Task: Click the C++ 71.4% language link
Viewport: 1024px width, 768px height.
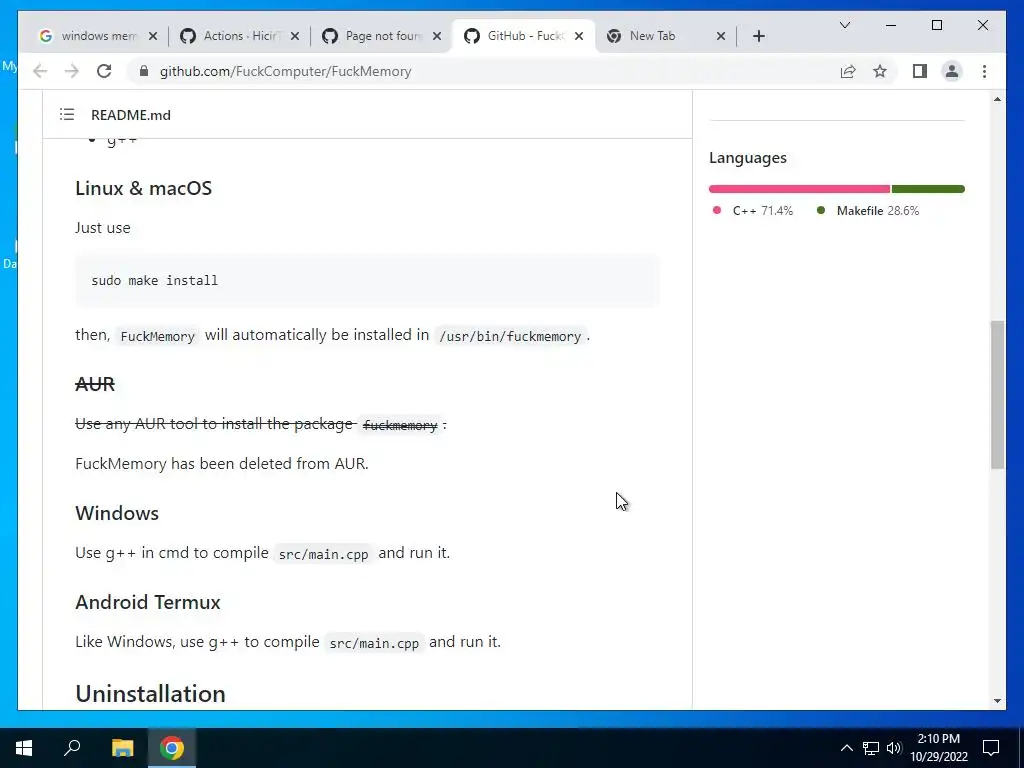Action: (753, 210)
